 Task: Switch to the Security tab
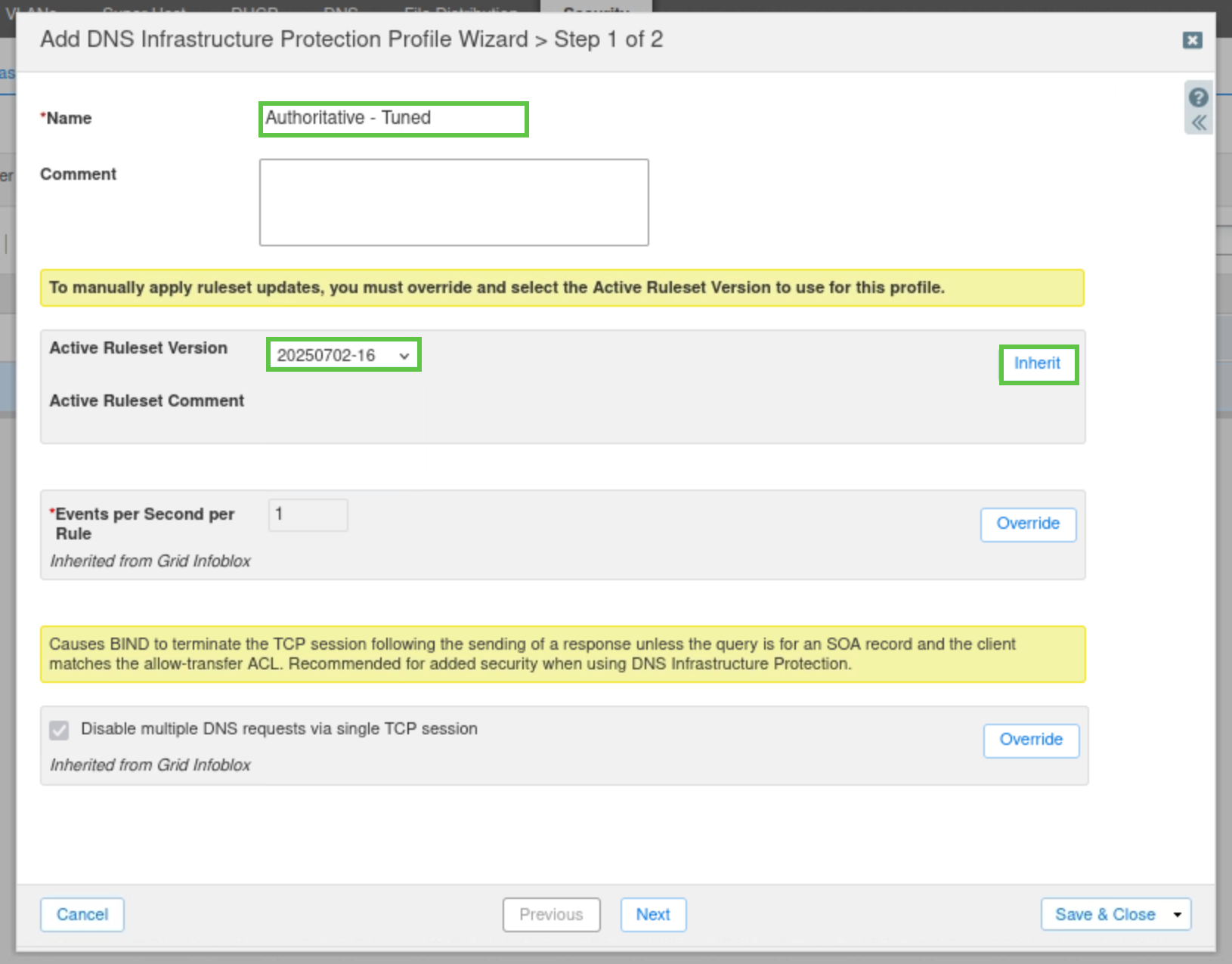(x=596, y=8)
